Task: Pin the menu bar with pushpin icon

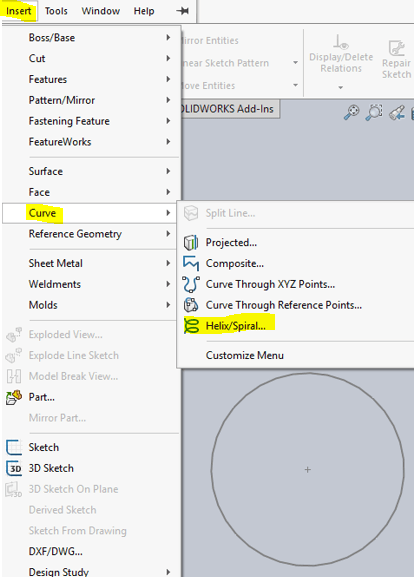Action: pos(182,11)
